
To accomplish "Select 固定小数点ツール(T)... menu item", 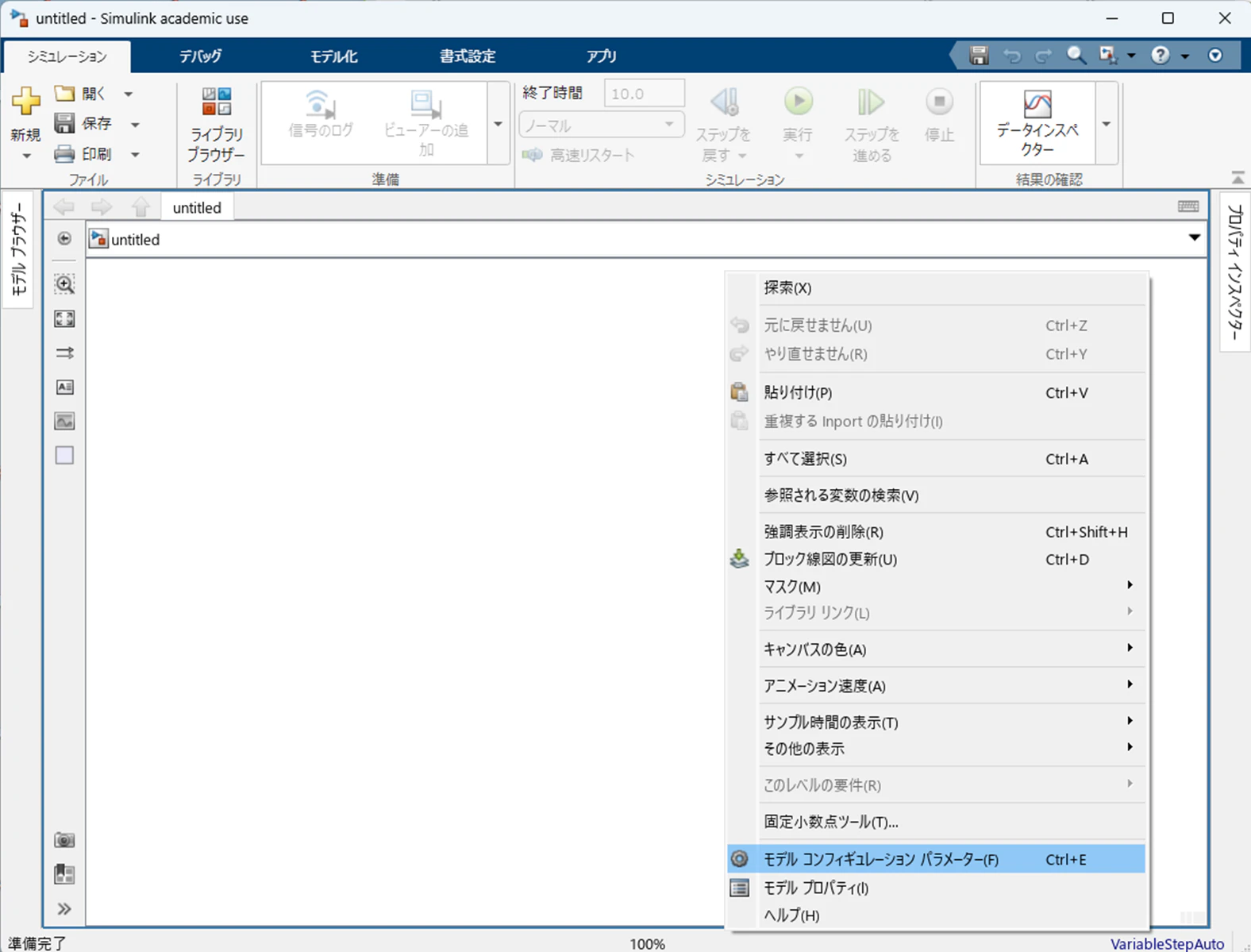I will tap(936, 822).
